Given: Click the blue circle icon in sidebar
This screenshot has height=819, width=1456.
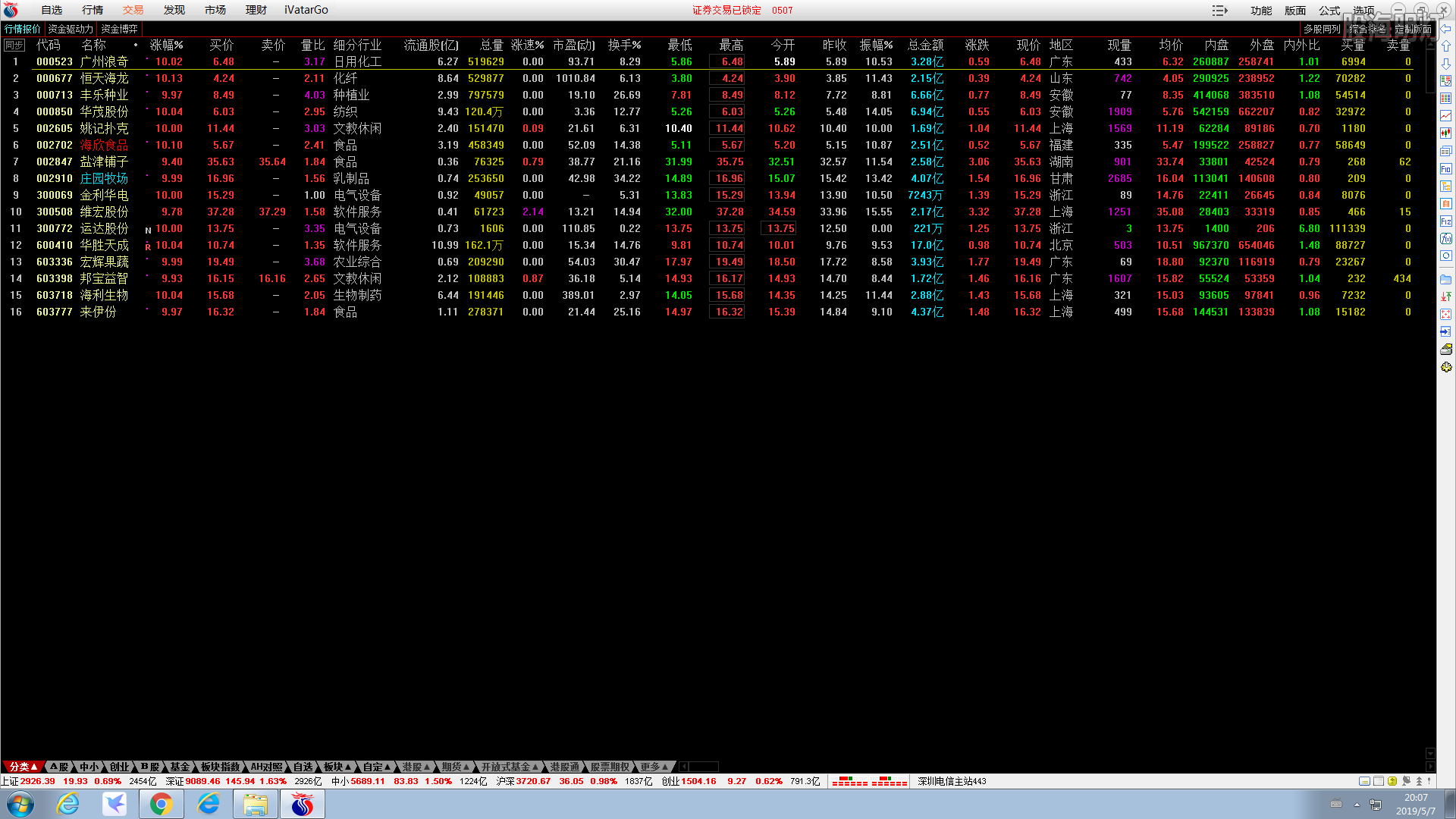Looking at the screenshot, I should [x=1446, y=256].
